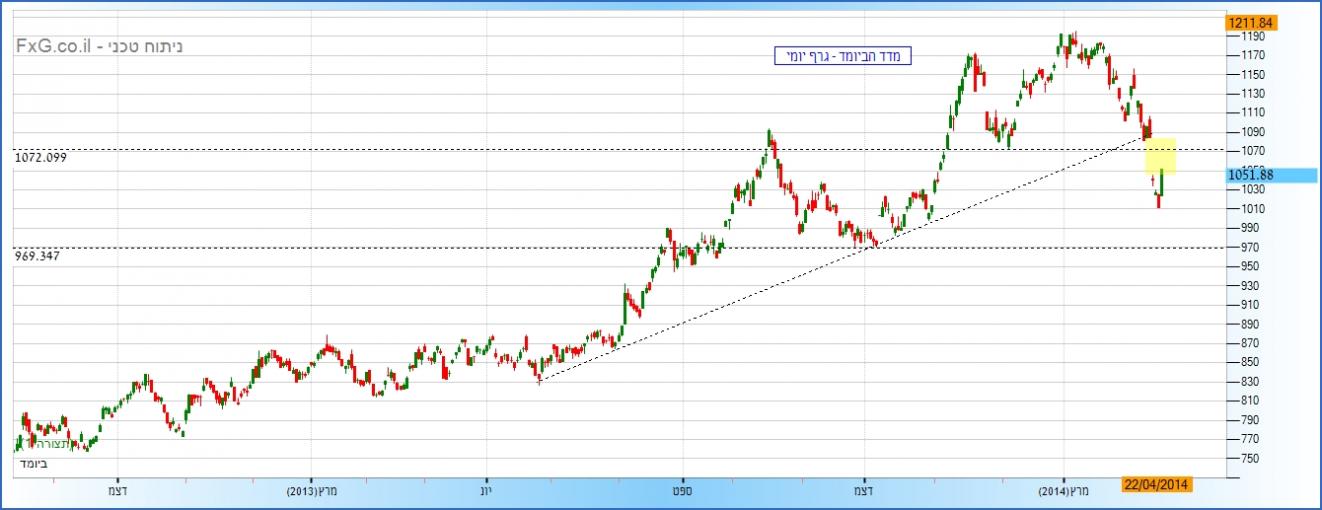Click the מרץ(2014) date on time axis
The width and height of the screenshot is (1322, 510).
coord(1064,490)
